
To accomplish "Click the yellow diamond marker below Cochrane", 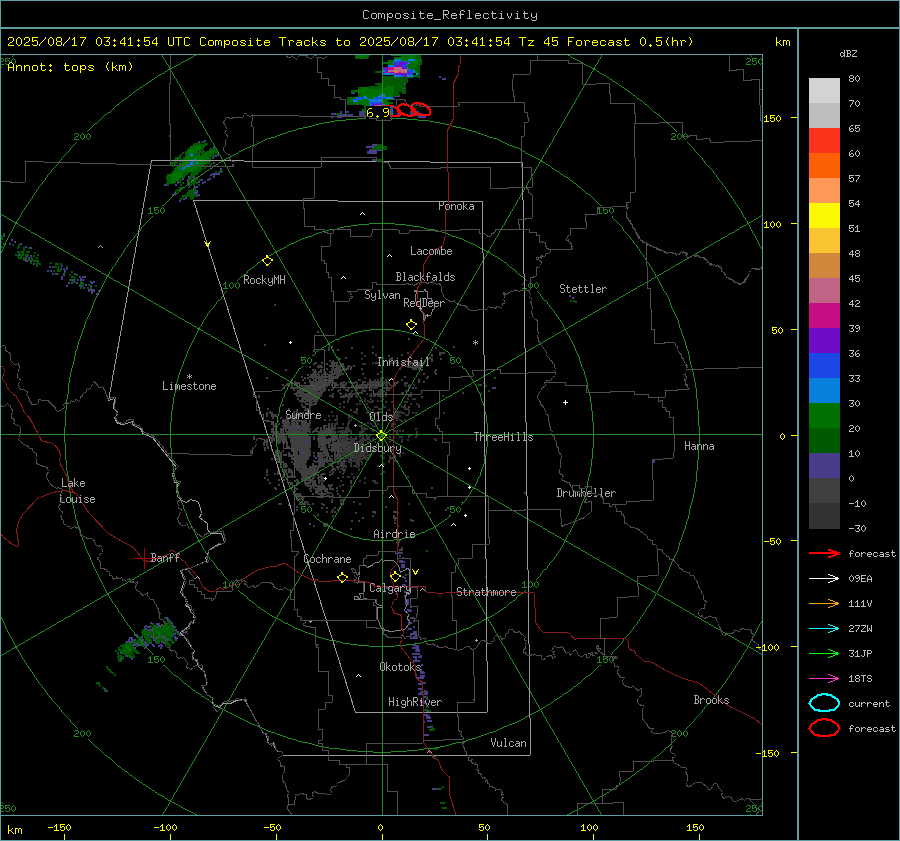I will click(342, 577).
